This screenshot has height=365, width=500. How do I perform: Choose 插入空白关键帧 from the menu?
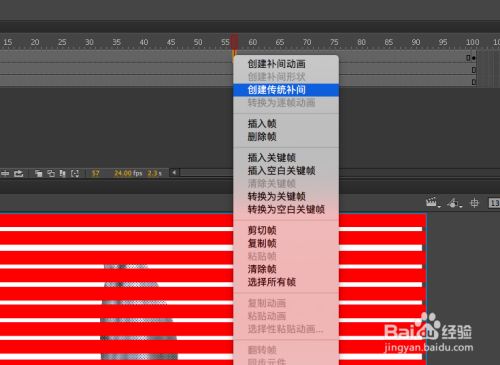(286, 170)
